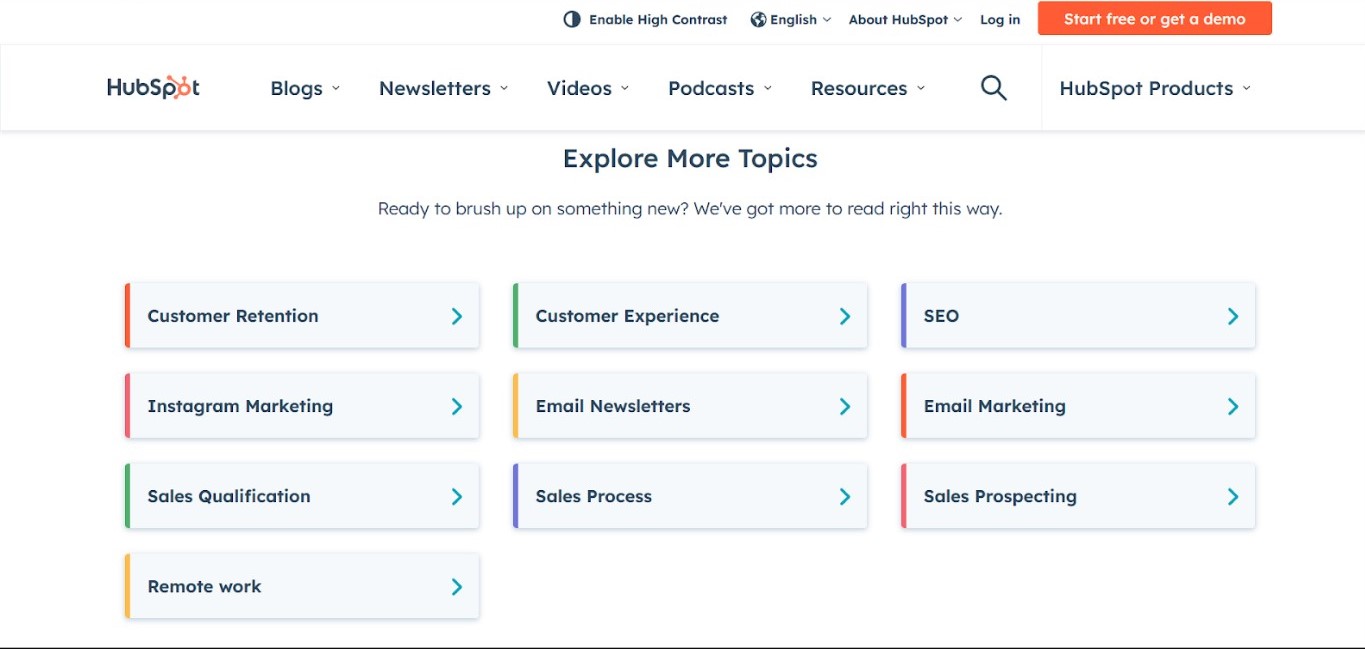
Task: Click the high contrast half-circle icon
Action: [x=572, y=19]
